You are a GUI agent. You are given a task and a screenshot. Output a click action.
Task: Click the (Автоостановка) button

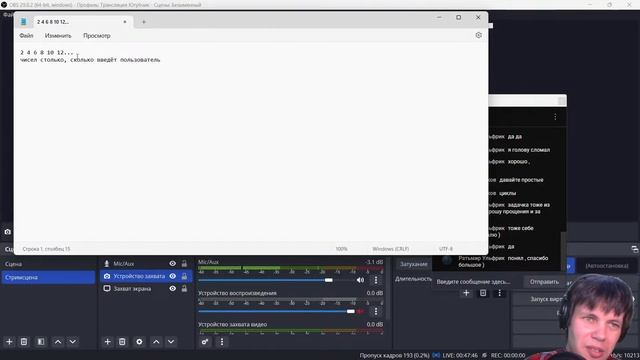tap(607, 266)
